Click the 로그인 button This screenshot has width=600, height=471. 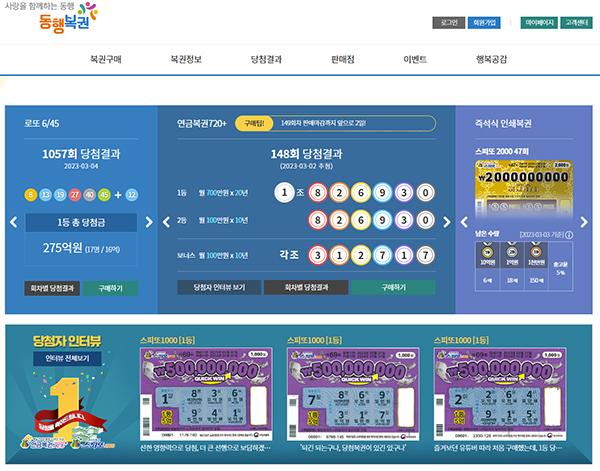(448, 23)
